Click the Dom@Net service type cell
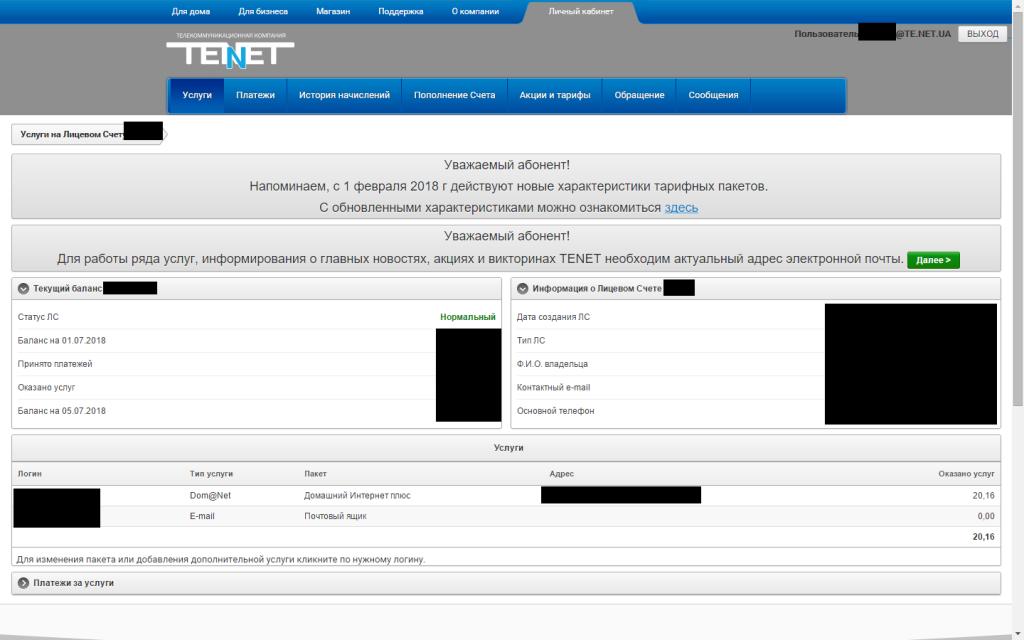Viewport: 1024px width, 640px height. [x=210, y=496]
